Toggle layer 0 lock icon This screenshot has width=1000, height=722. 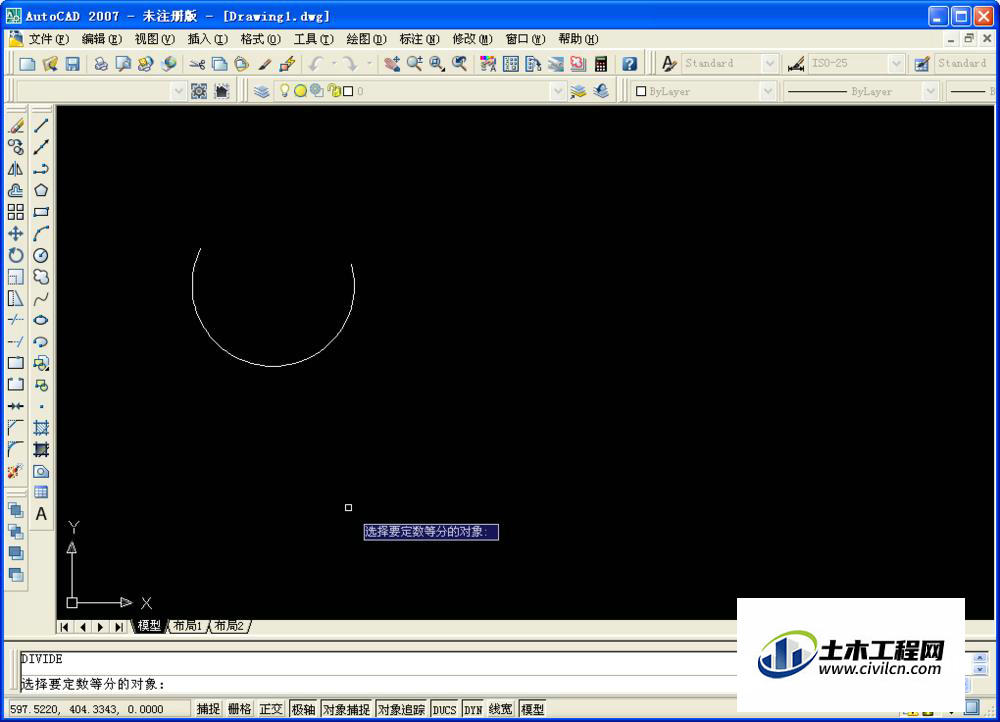[335, 91]
